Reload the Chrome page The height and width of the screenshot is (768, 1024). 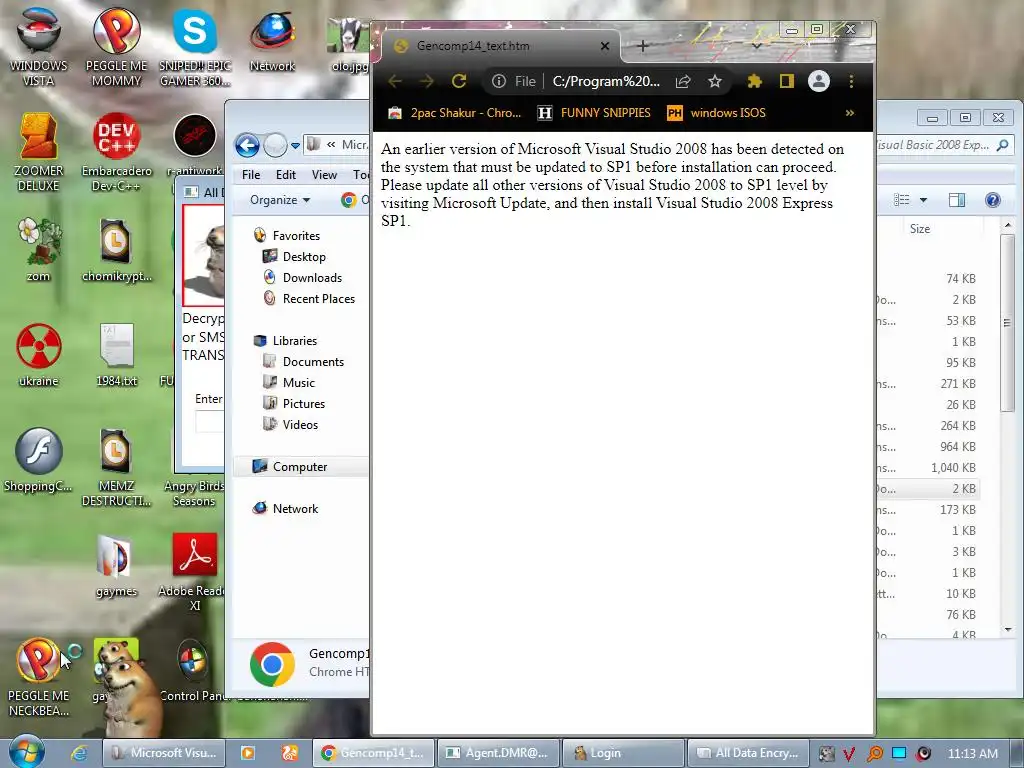click(459, 81)
